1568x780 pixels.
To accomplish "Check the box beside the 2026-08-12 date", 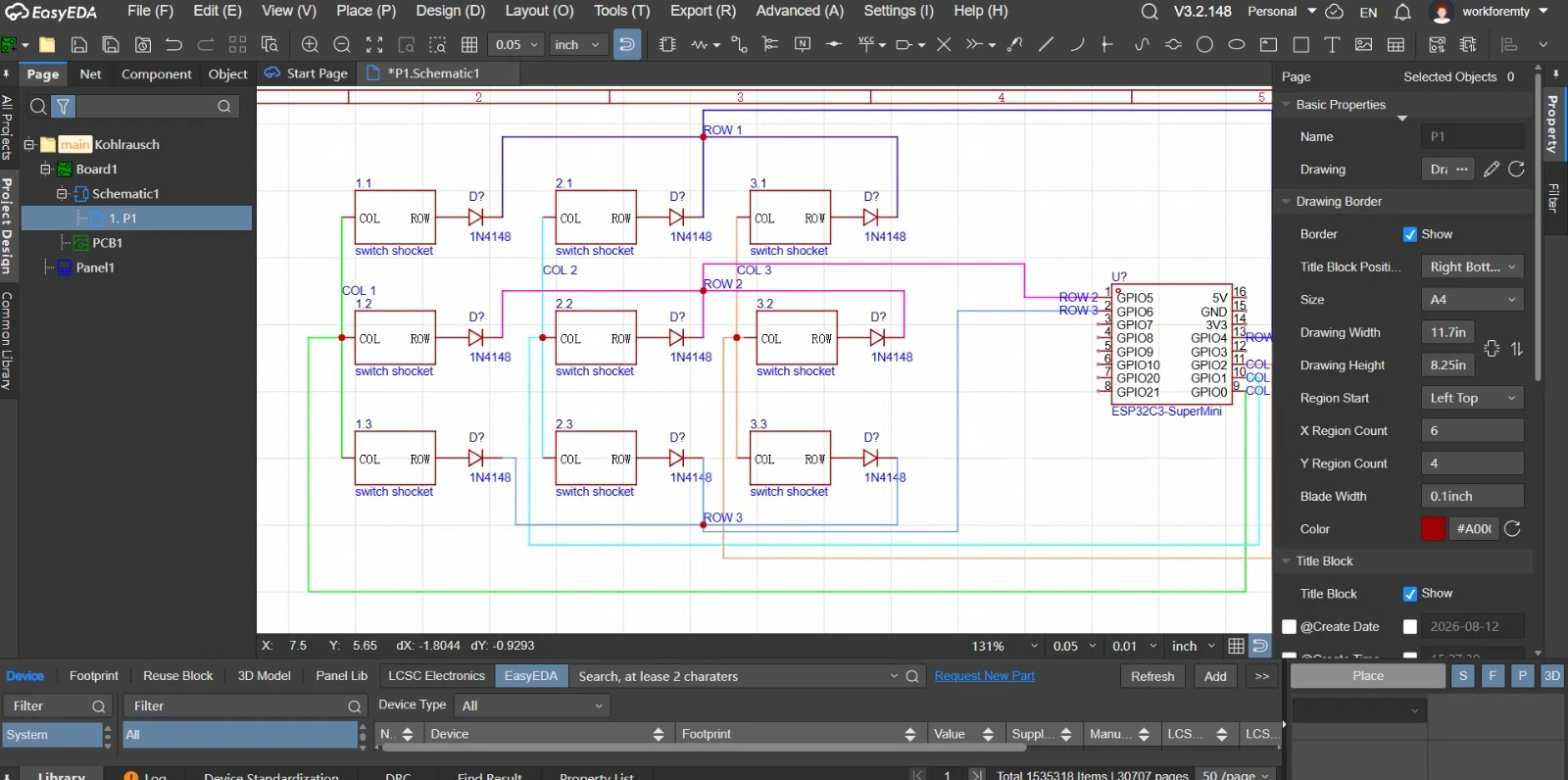I will 1410,627.
